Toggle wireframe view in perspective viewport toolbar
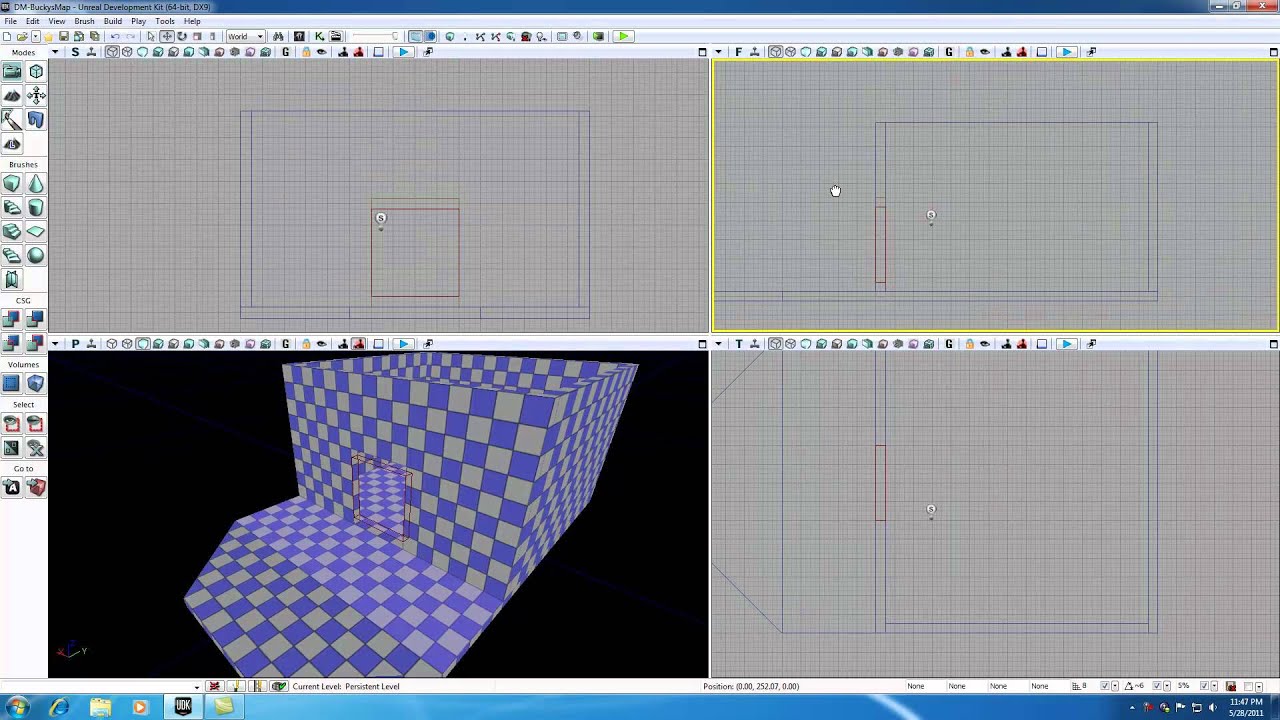 click(127, 344)
